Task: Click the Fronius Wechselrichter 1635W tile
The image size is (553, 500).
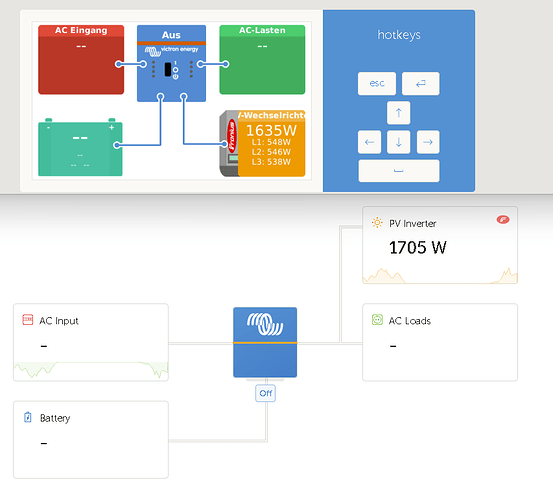Action: [x=262, y=144]
